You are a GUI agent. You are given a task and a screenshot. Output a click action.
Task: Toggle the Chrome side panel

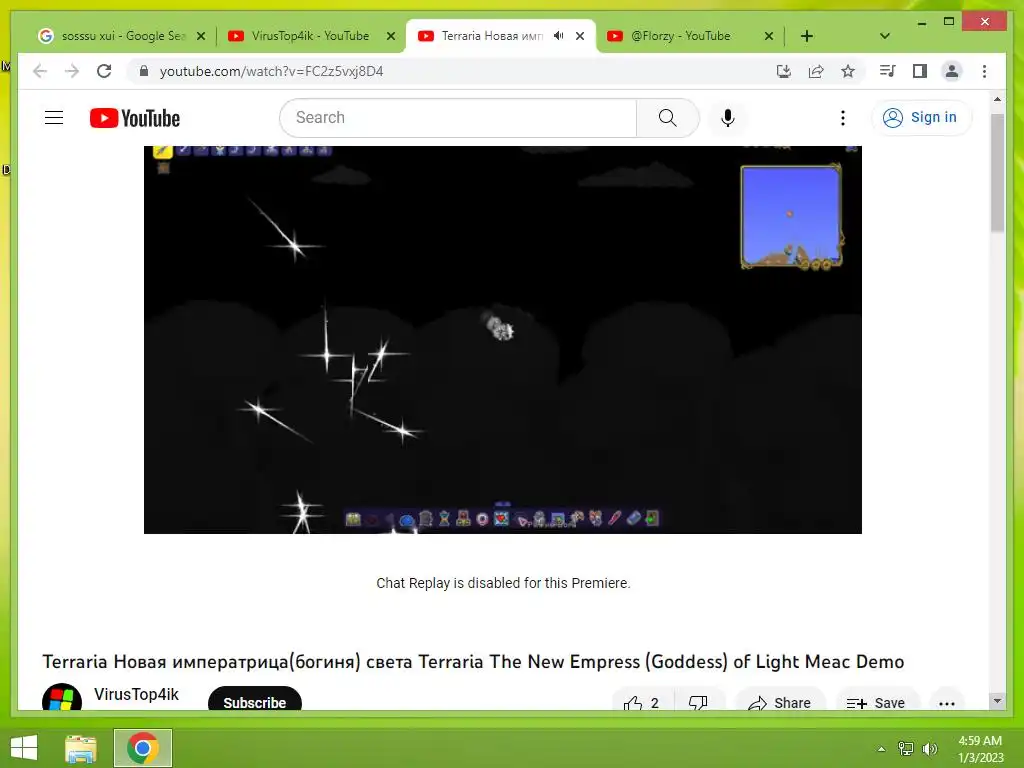(x=920, y=71)
